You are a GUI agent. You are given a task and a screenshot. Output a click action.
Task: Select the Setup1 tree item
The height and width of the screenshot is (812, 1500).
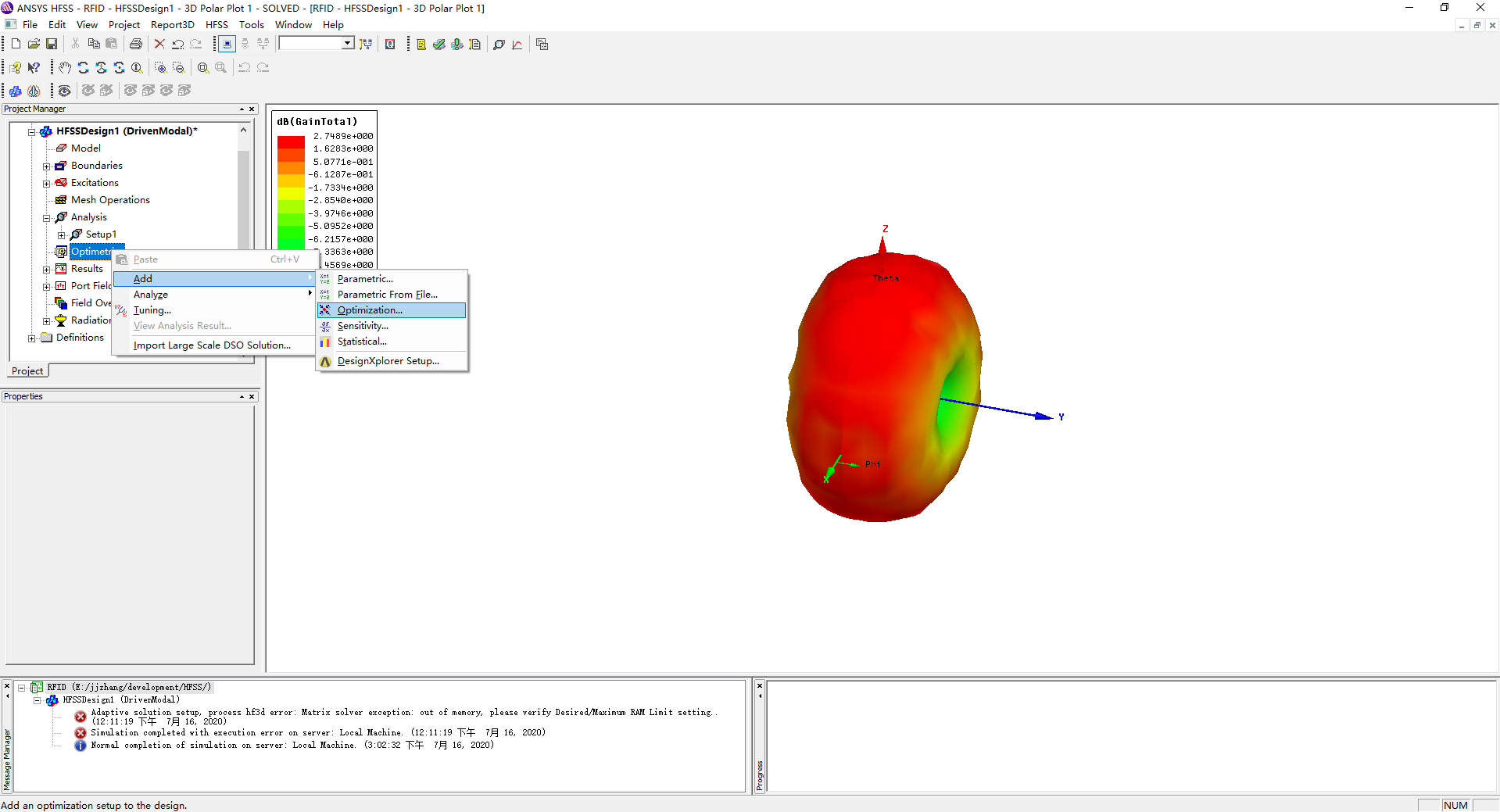coord(101,234)
